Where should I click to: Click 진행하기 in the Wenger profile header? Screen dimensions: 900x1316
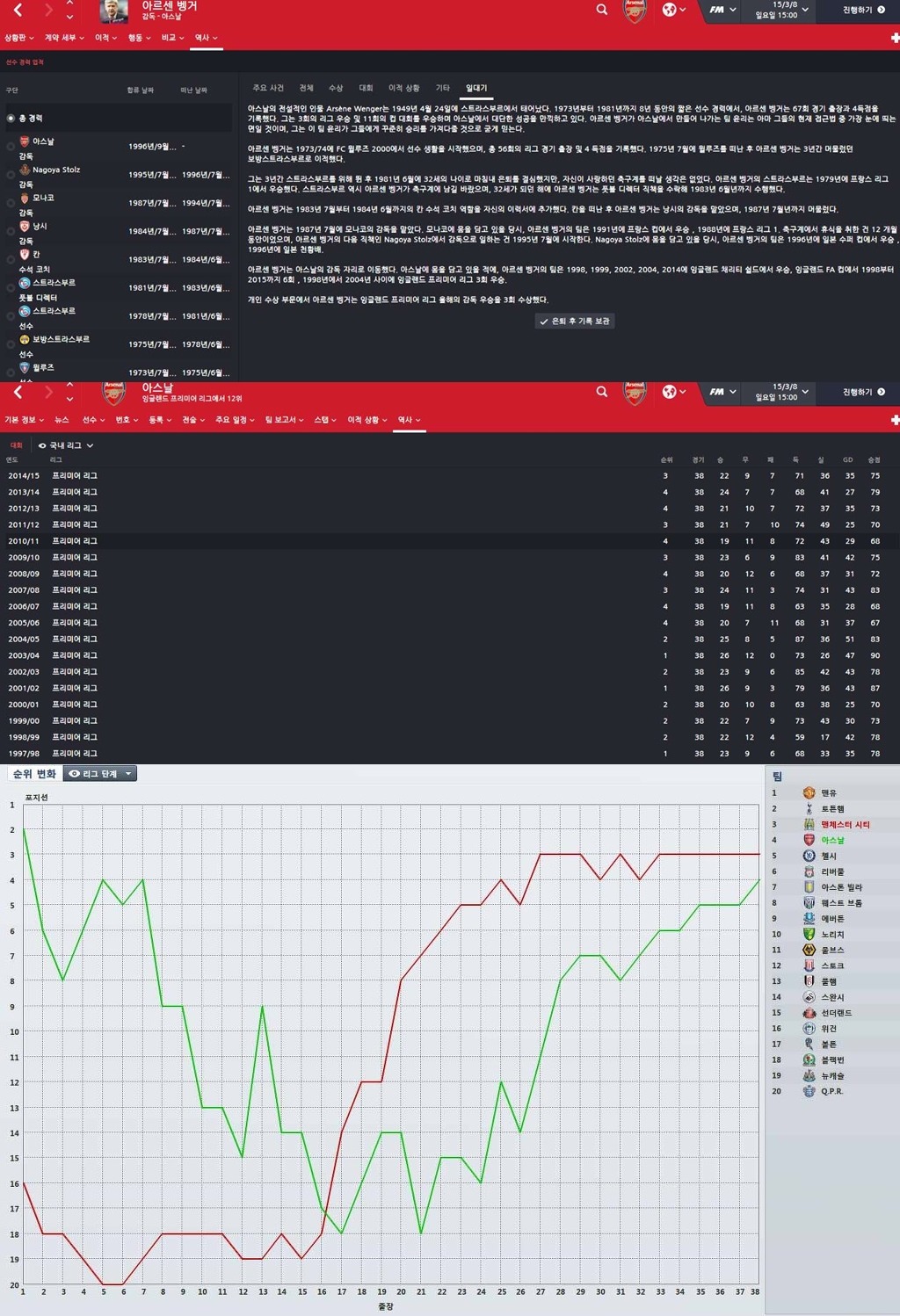coord(863,10)
